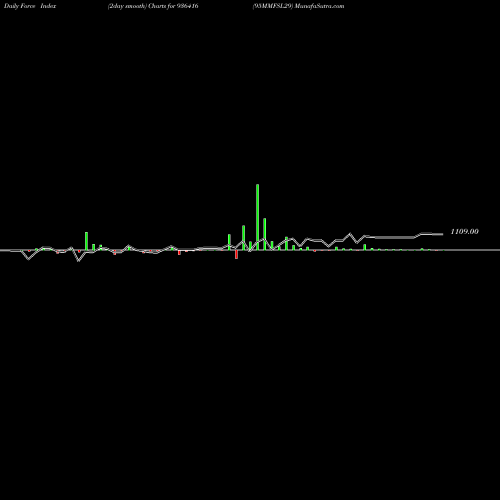
Task: Click the tallest green force index bar
Action: (257, 217)
